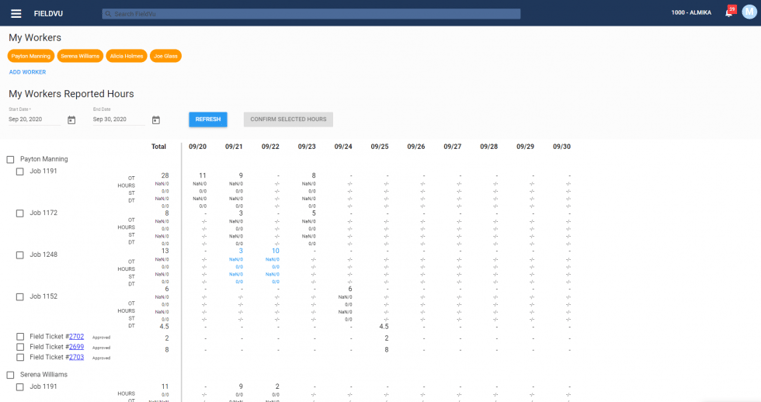
Task: Select the Serena Williams worker chip
Action: 80,56
